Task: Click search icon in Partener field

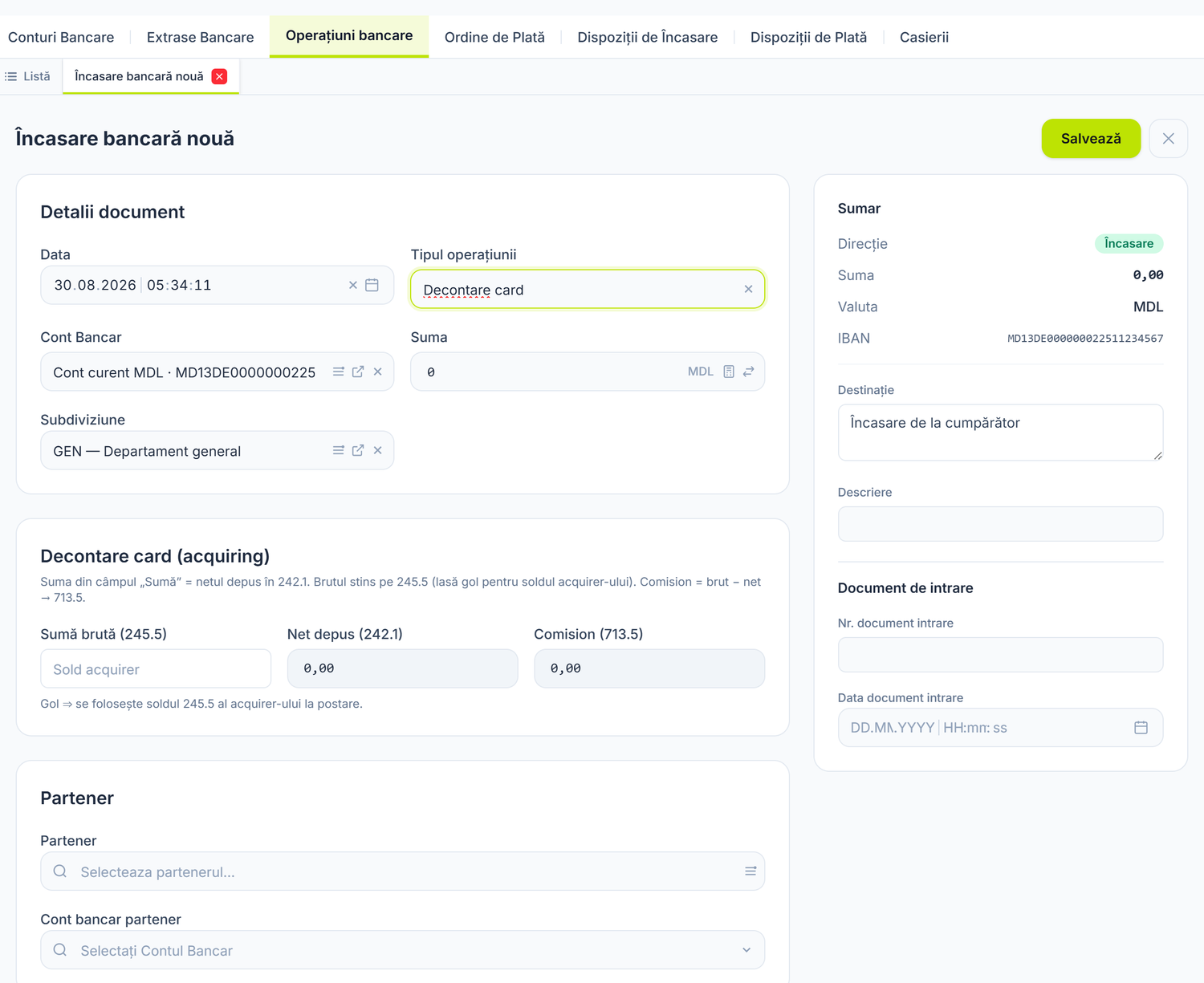Action: 60,871
